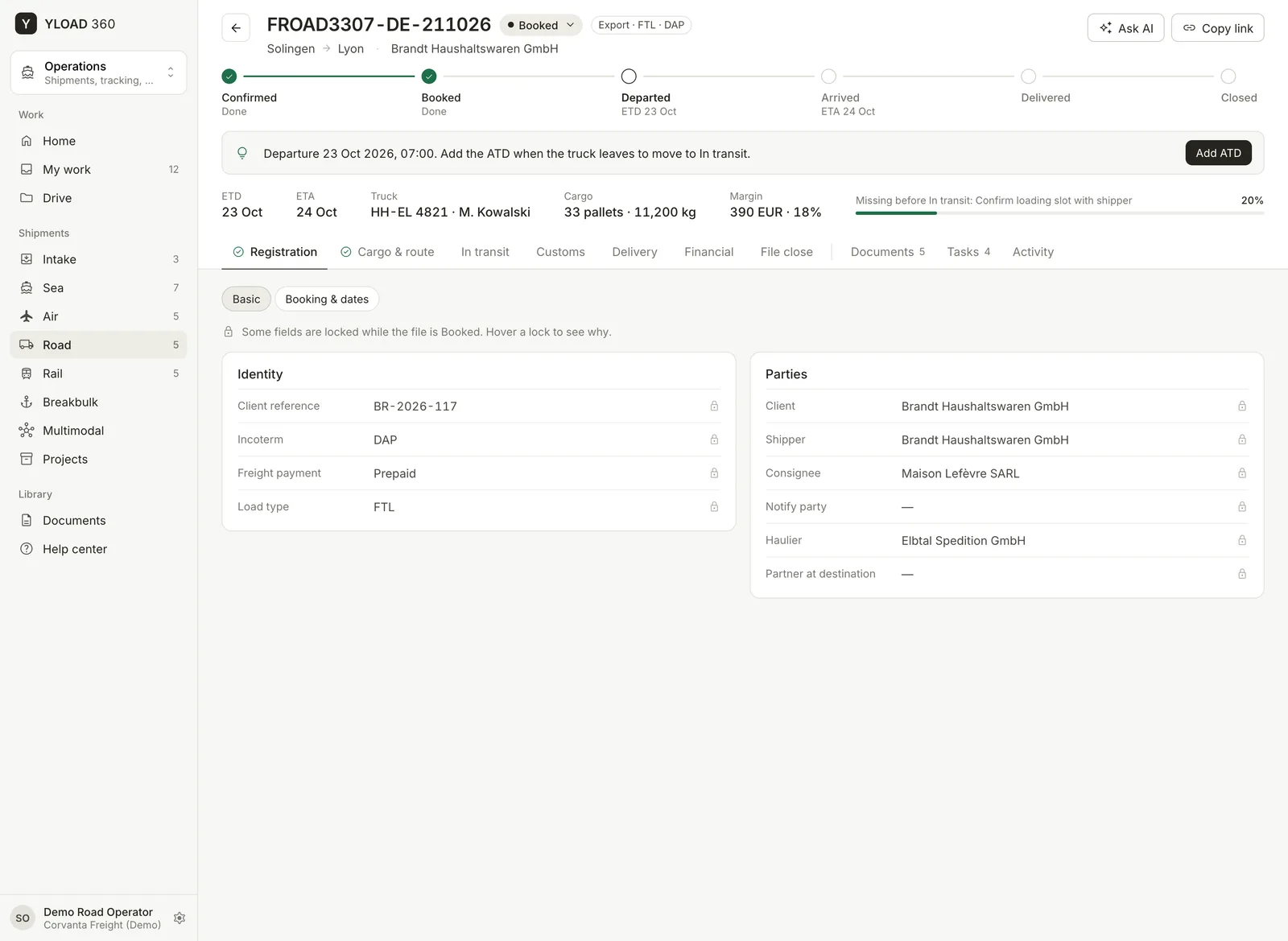Expand the Operations workspace switcher
Image resolution: width=1288 pixels, height=941 pixels.
[x=98, y=72]
